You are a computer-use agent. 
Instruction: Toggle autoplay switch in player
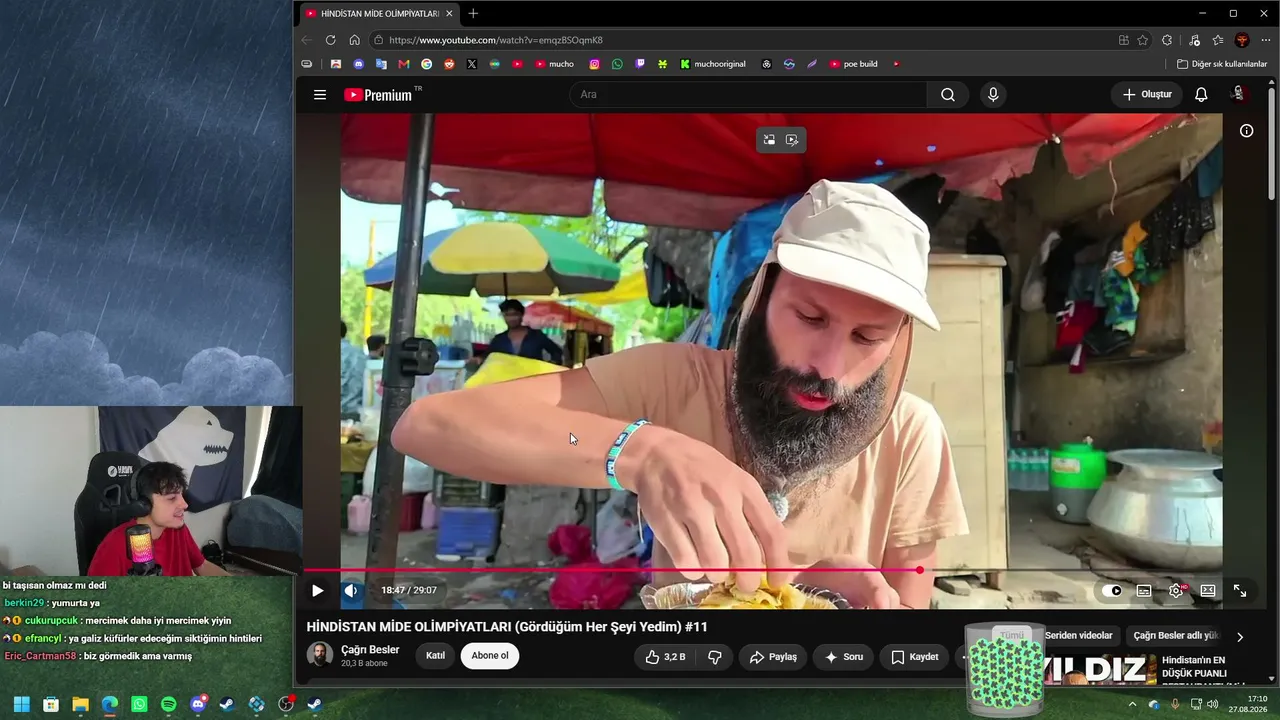click(1112, 591)
